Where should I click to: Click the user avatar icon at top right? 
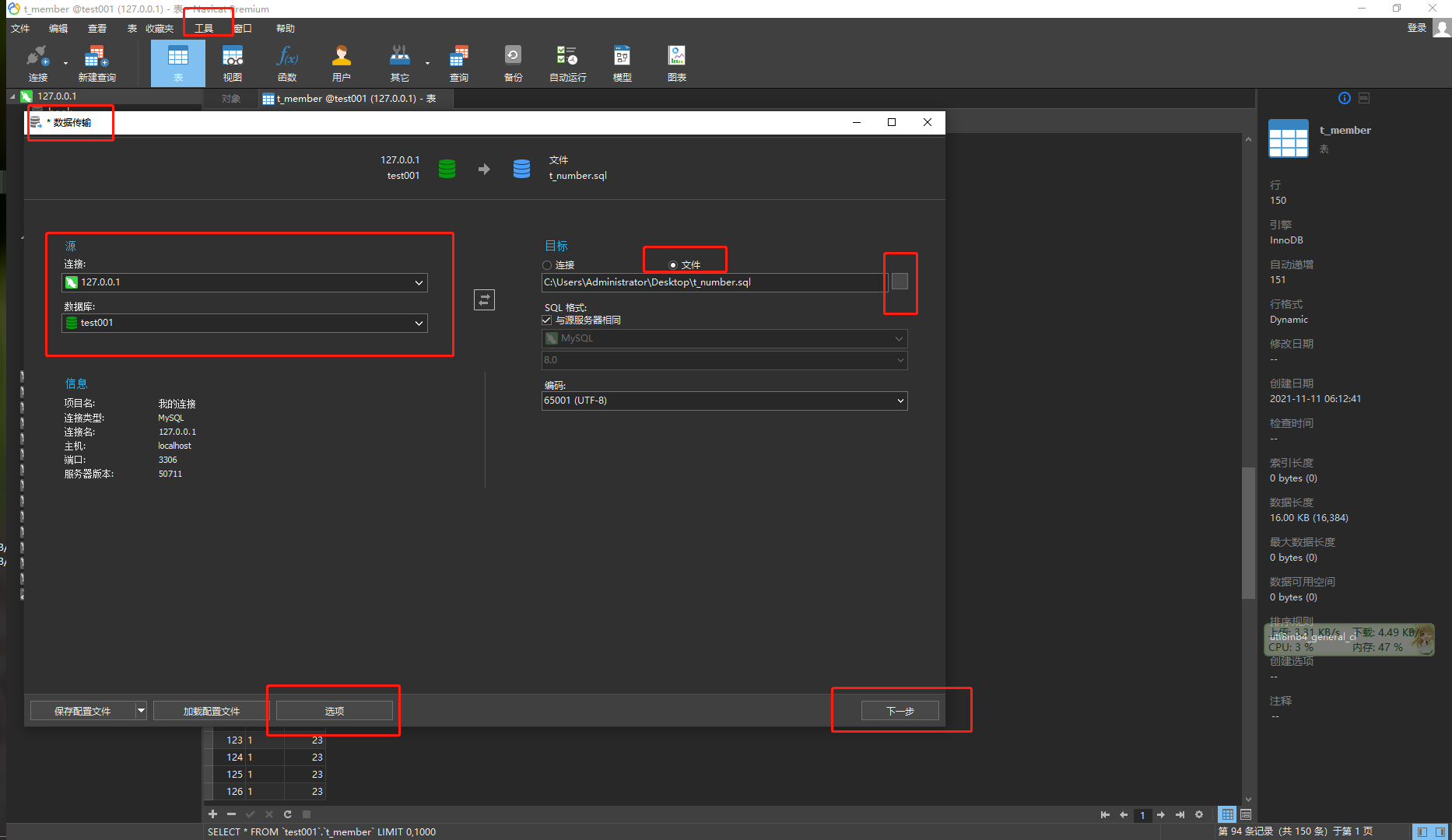[1442, 28]
